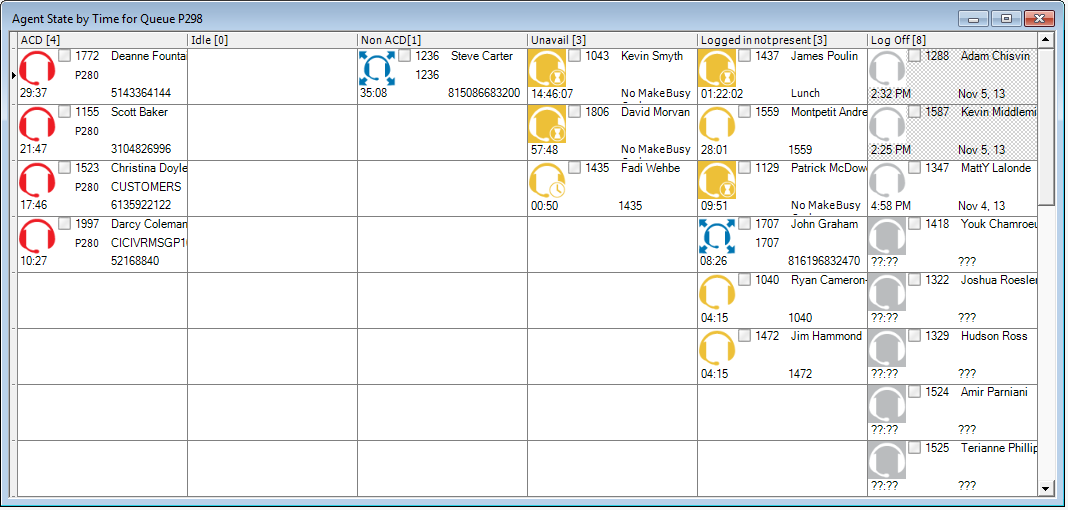Check the box next to agent 1437
Screen dimensions: 1068x510
coord(745,56)
